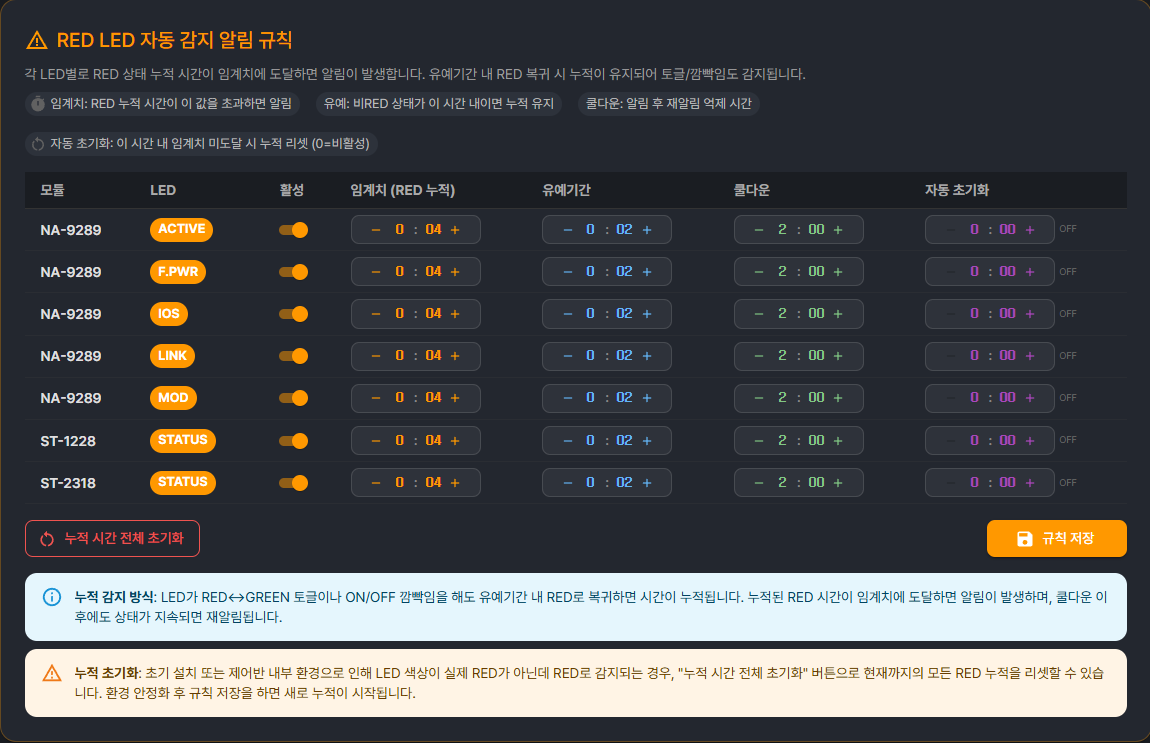Image resolution: width=1150 pixels, height=743 pixels.
Task: Save rules with 규칙 저장 button
Action: pyautogui.click(x=1056, y=538)
